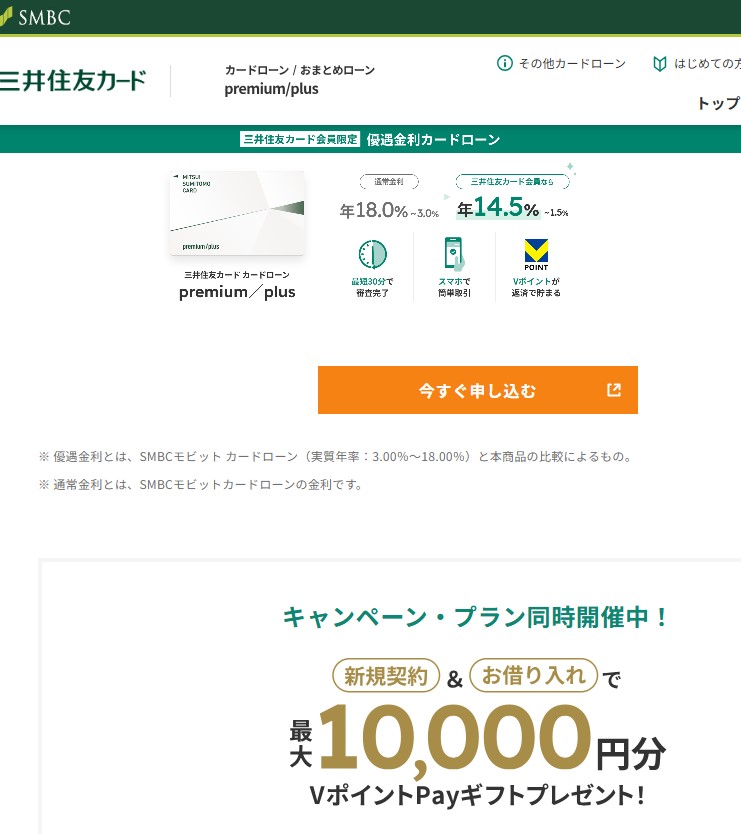This screenshot has height=834, width=741.
Task: Click 今すぐ申し込む orange button
Action: point(478,390)
